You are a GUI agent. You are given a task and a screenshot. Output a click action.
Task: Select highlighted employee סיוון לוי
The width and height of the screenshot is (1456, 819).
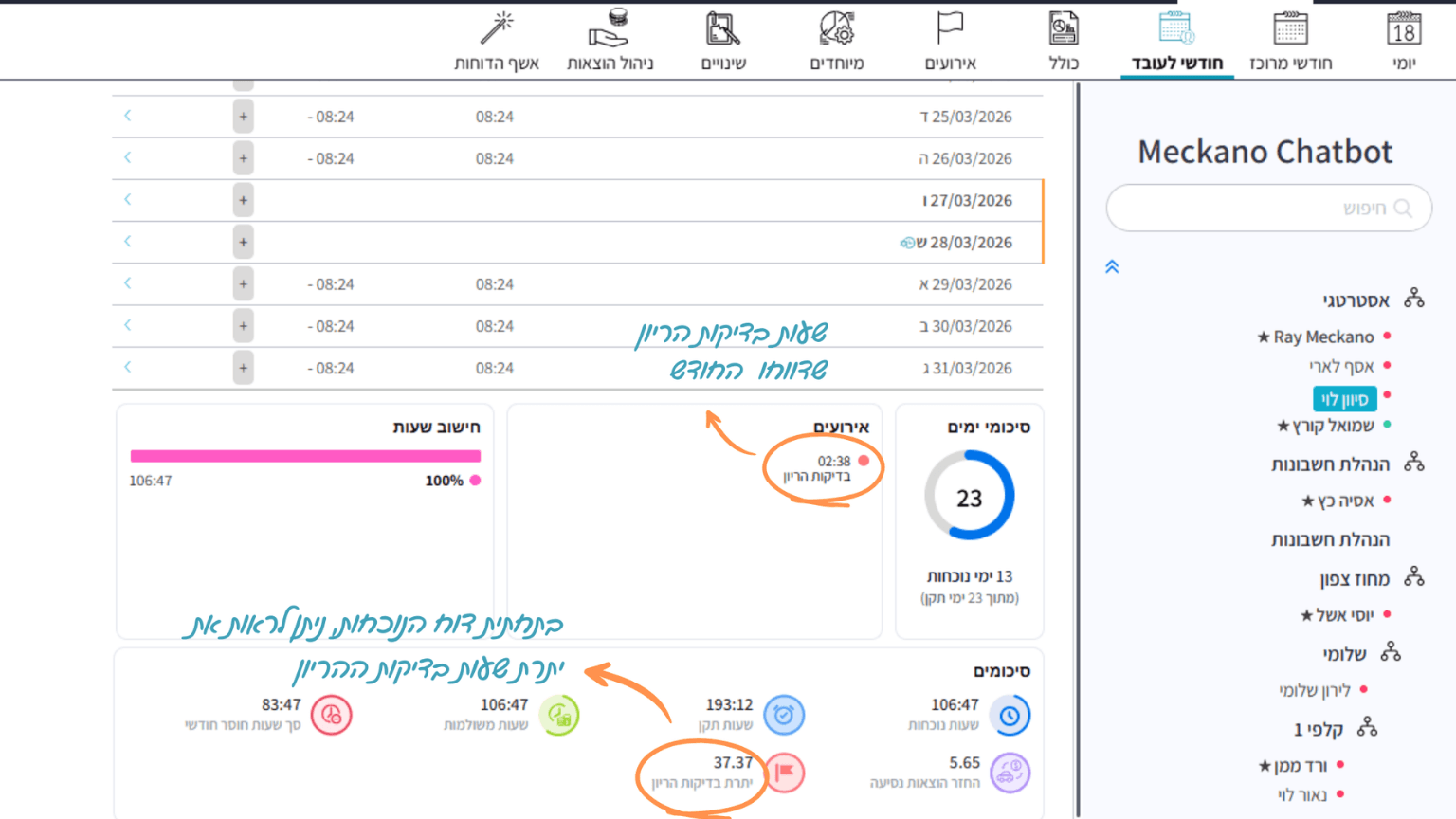coord(1344,399)
